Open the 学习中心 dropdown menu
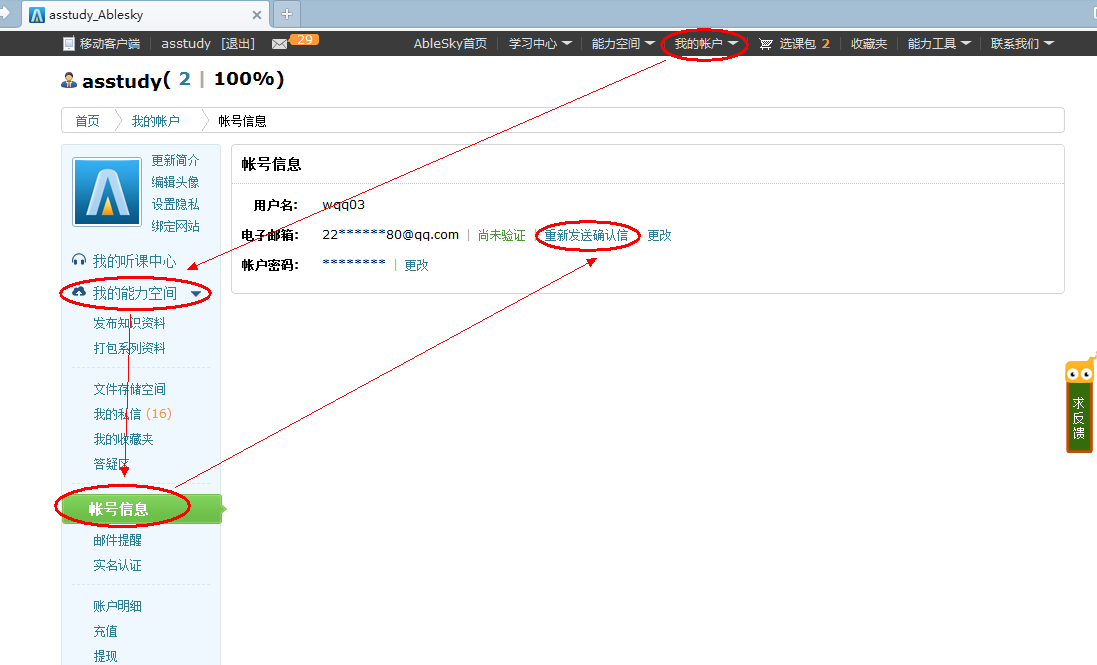The image size is (1097, 665). pos(540,44)
